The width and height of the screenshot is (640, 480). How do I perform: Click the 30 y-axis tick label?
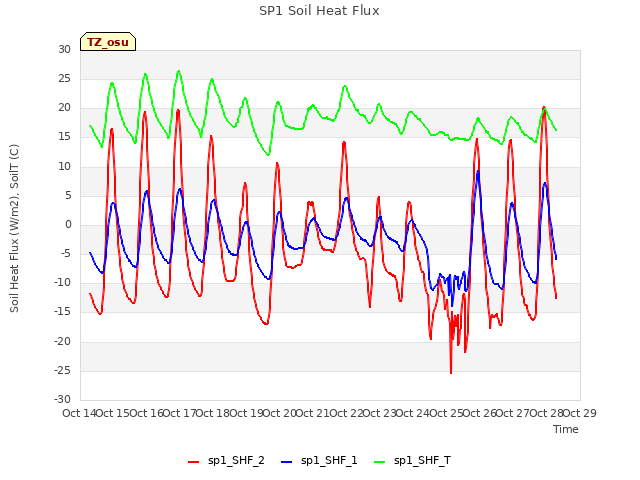click(64, 49)
